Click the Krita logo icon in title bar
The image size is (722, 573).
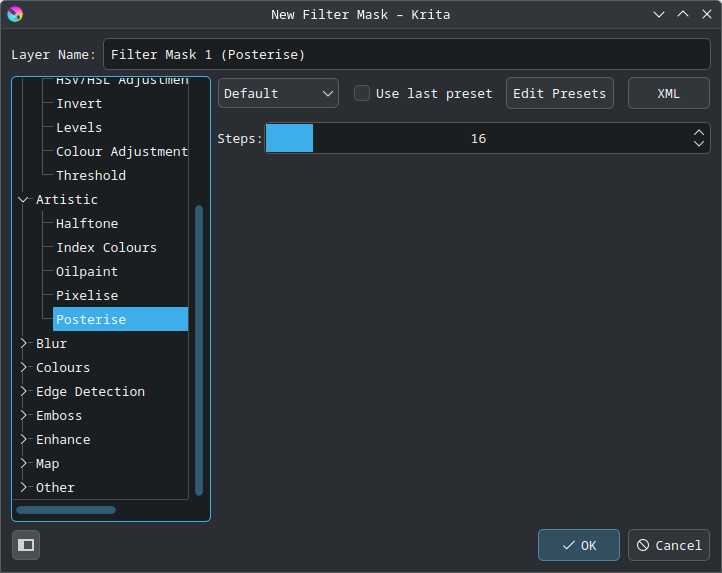pos(14,14)
